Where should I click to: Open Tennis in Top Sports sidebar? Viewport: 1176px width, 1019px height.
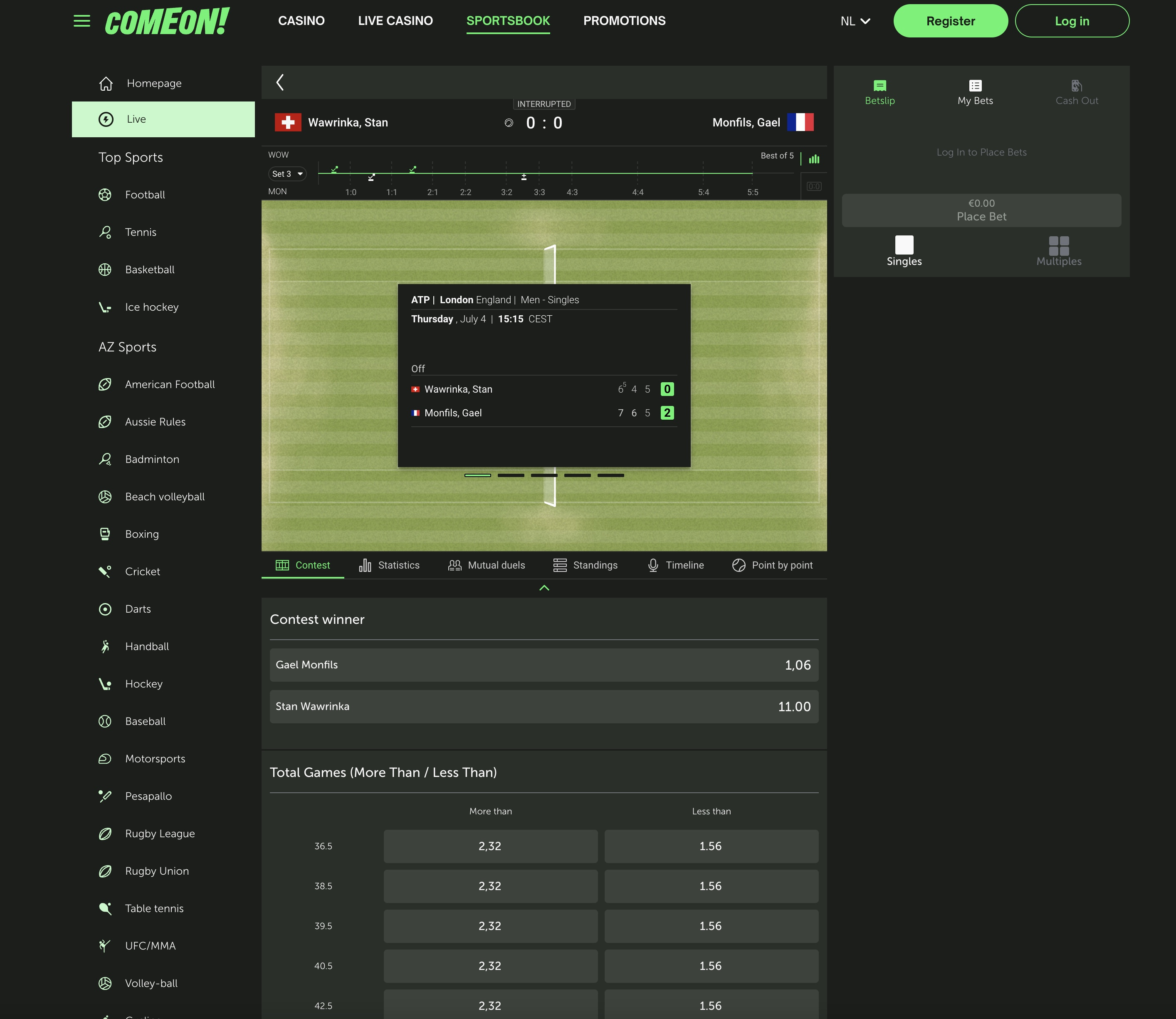tap(141, 232)
